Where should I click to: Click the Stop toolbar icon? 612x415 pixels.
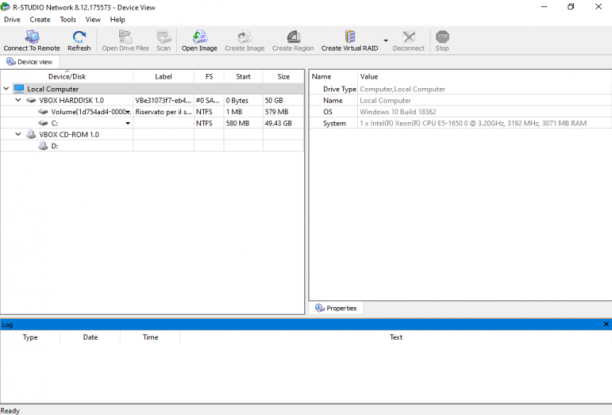442,37
